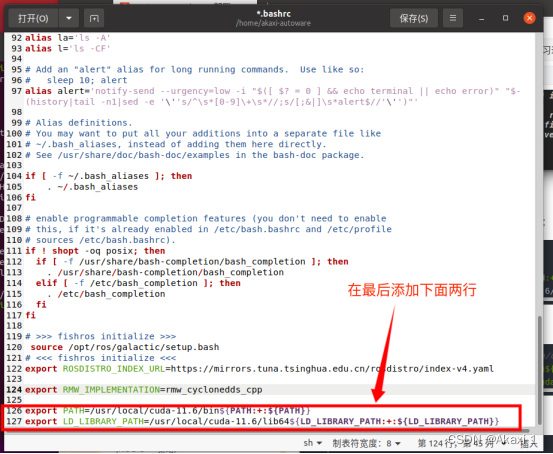
Task: Open the 制表符宽度 tab width dropdown
Action: coord(366,443)
